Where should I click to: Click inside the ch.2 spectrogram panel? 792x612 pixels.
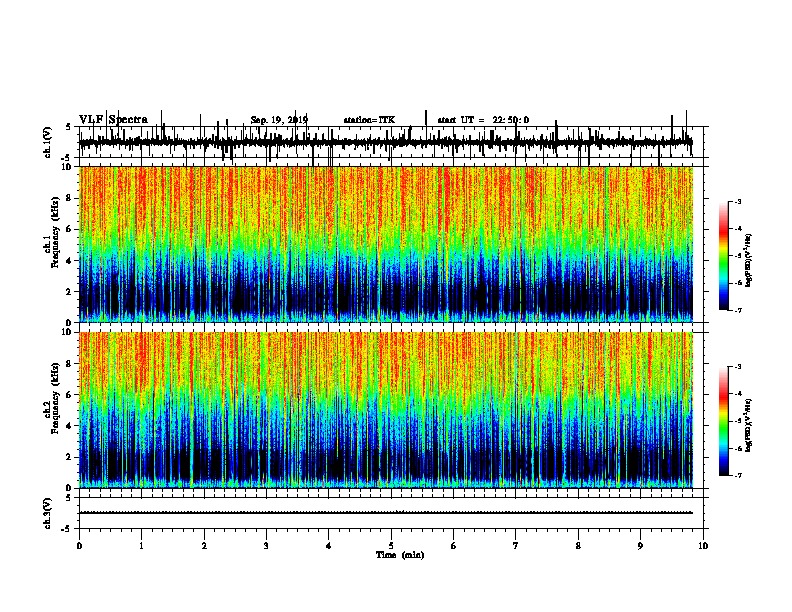point(386,410)
